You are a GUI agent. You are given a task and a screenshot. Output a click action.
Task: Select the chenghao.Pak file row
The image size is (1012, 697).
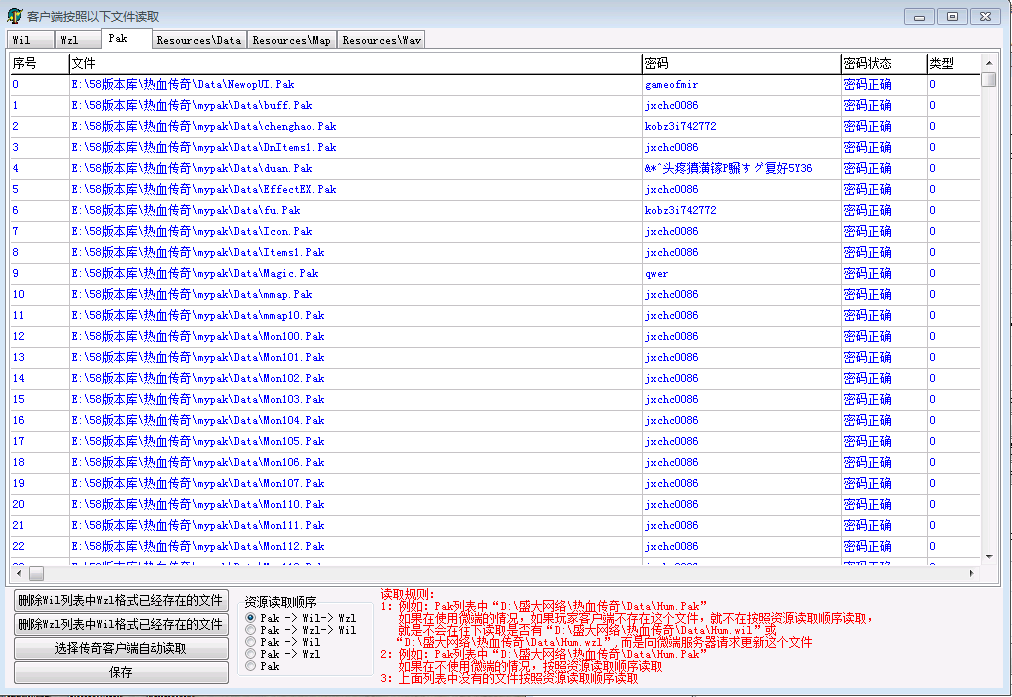point(495,126)
